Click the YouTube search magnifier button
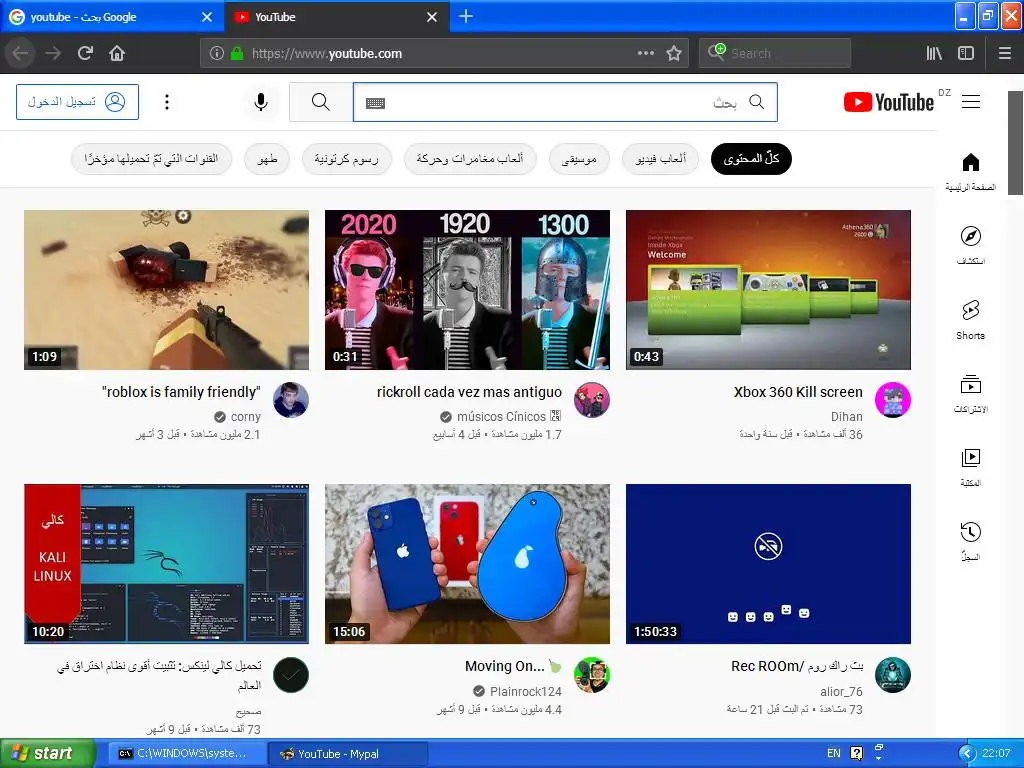1024x768 pixels. [321, 102]
